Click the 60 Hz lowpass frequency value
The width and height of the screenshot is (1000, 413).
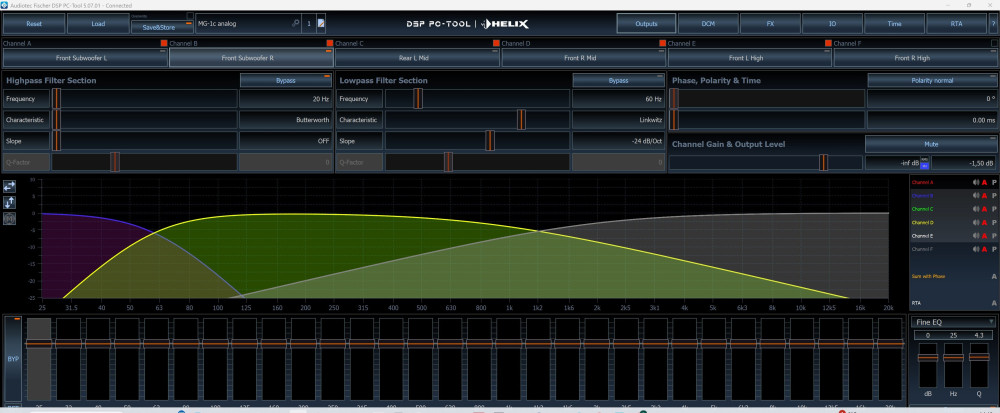click(618, 99)
